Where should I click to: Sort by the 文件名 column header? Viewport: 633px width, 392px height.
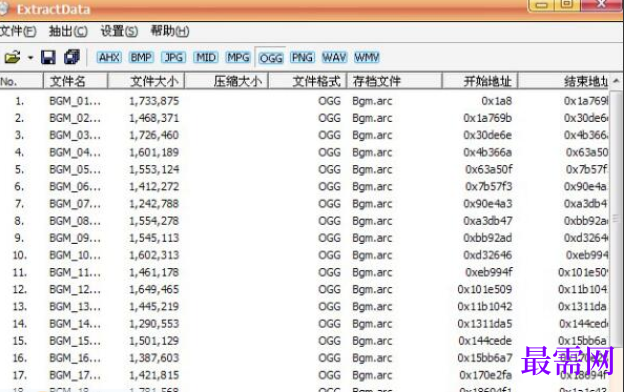(x=75, y=82)
